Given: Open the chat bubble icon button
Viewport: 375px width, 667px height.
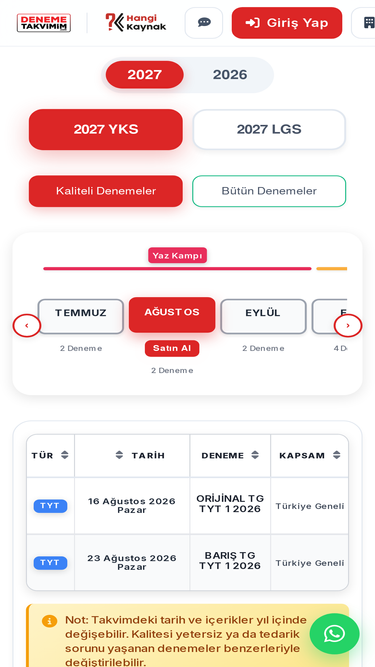Looking at the screenshot, I should 204,23.
